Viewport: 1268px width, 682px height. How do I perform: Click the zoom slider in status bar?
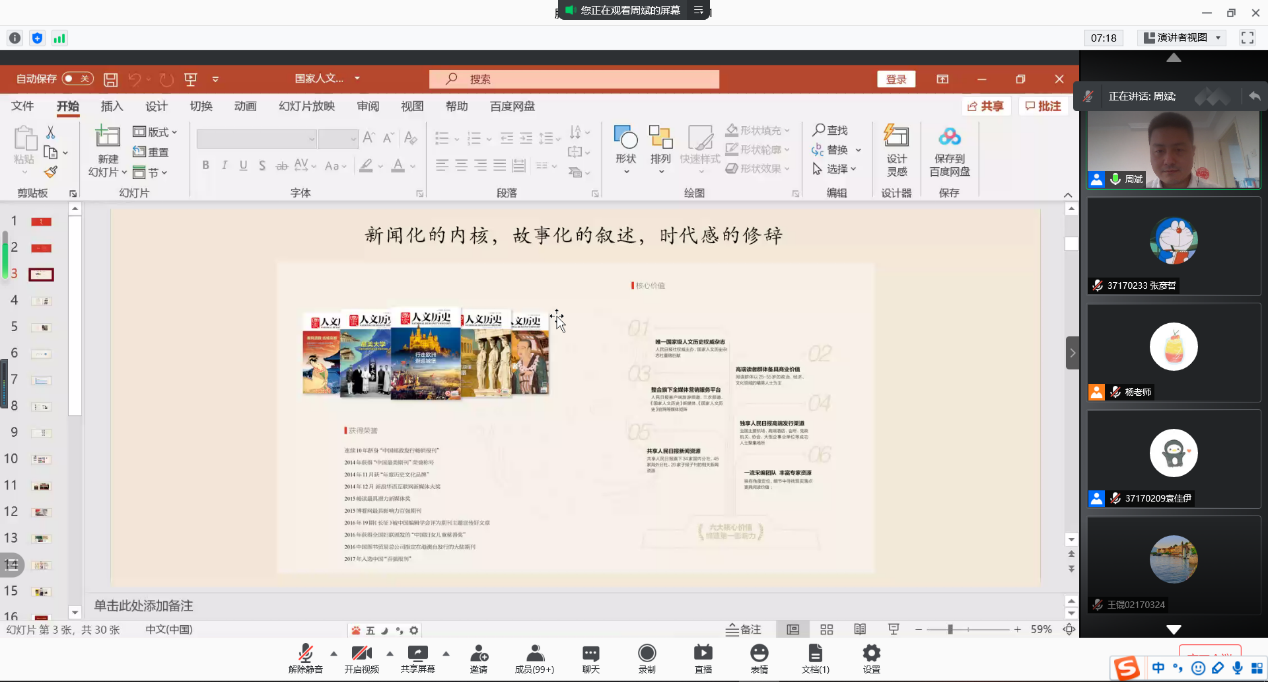[950, 630]
